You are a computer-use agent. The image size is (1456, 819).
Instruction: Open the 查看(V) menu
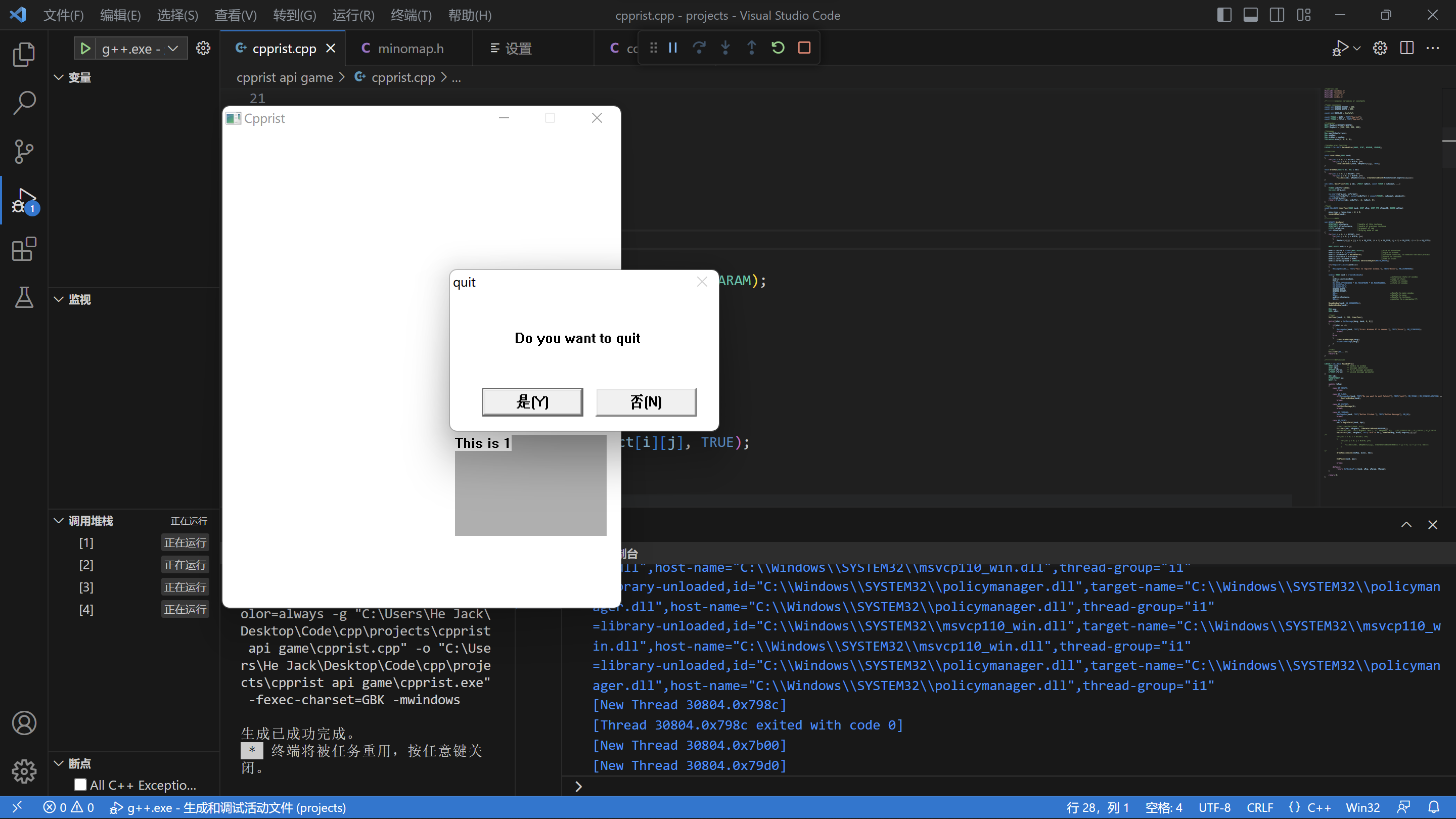(x=235, y=15)
